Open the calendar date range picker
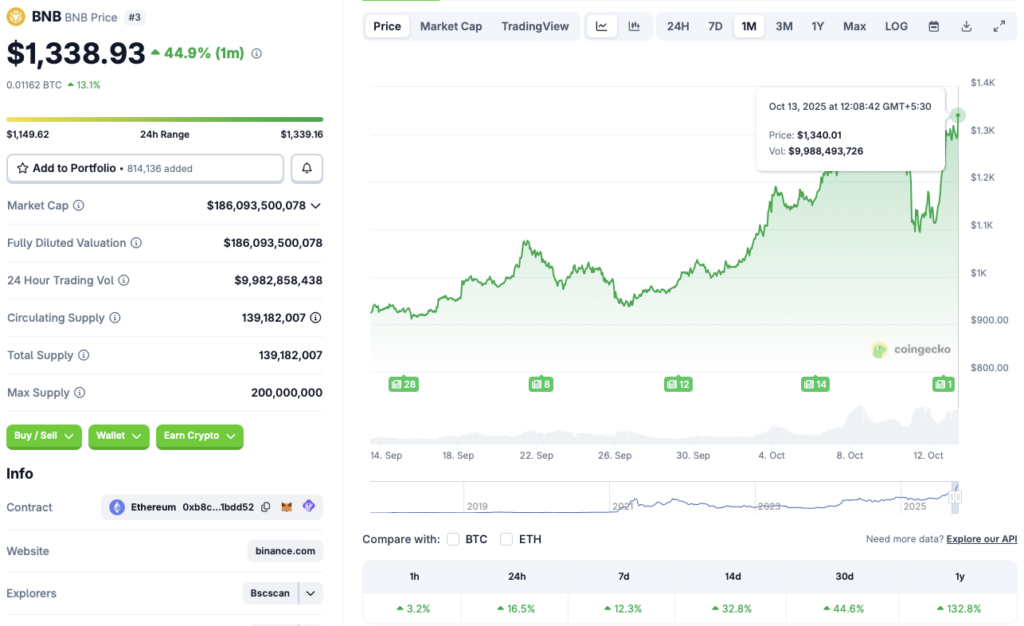 point(934,26)
